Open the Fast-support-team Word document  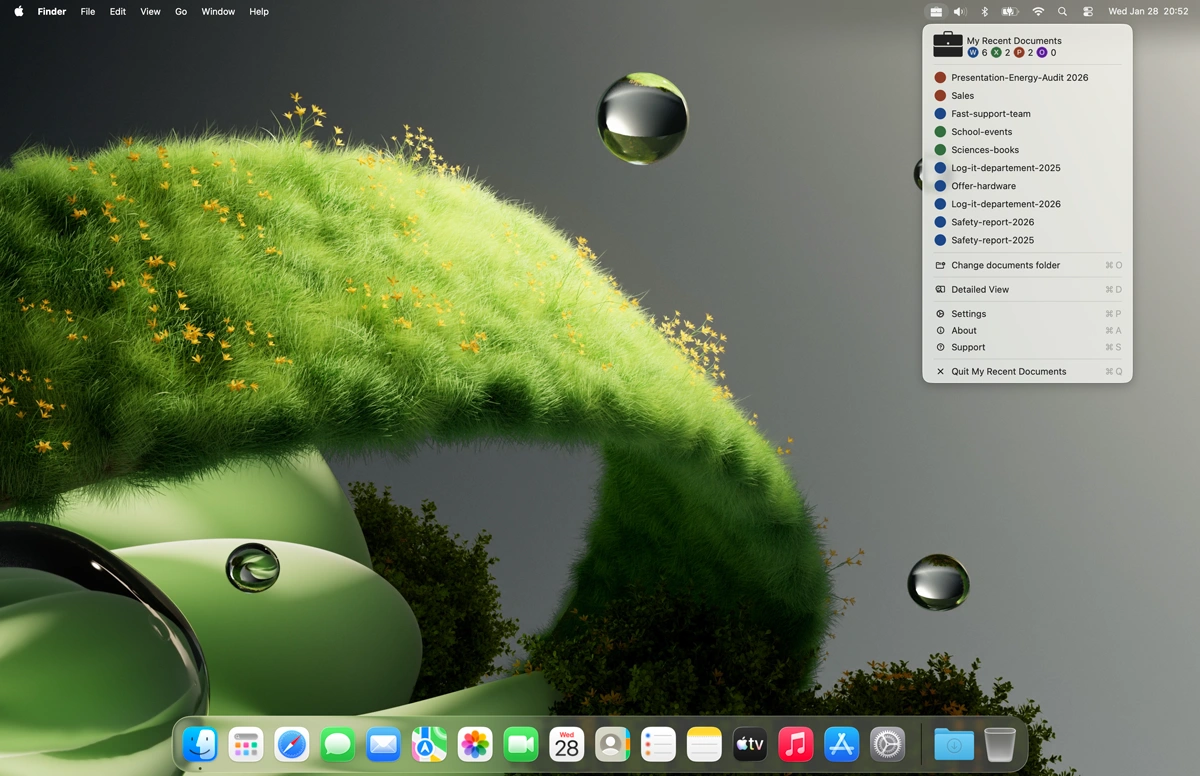pyautogui.click(x=989, y=113)
